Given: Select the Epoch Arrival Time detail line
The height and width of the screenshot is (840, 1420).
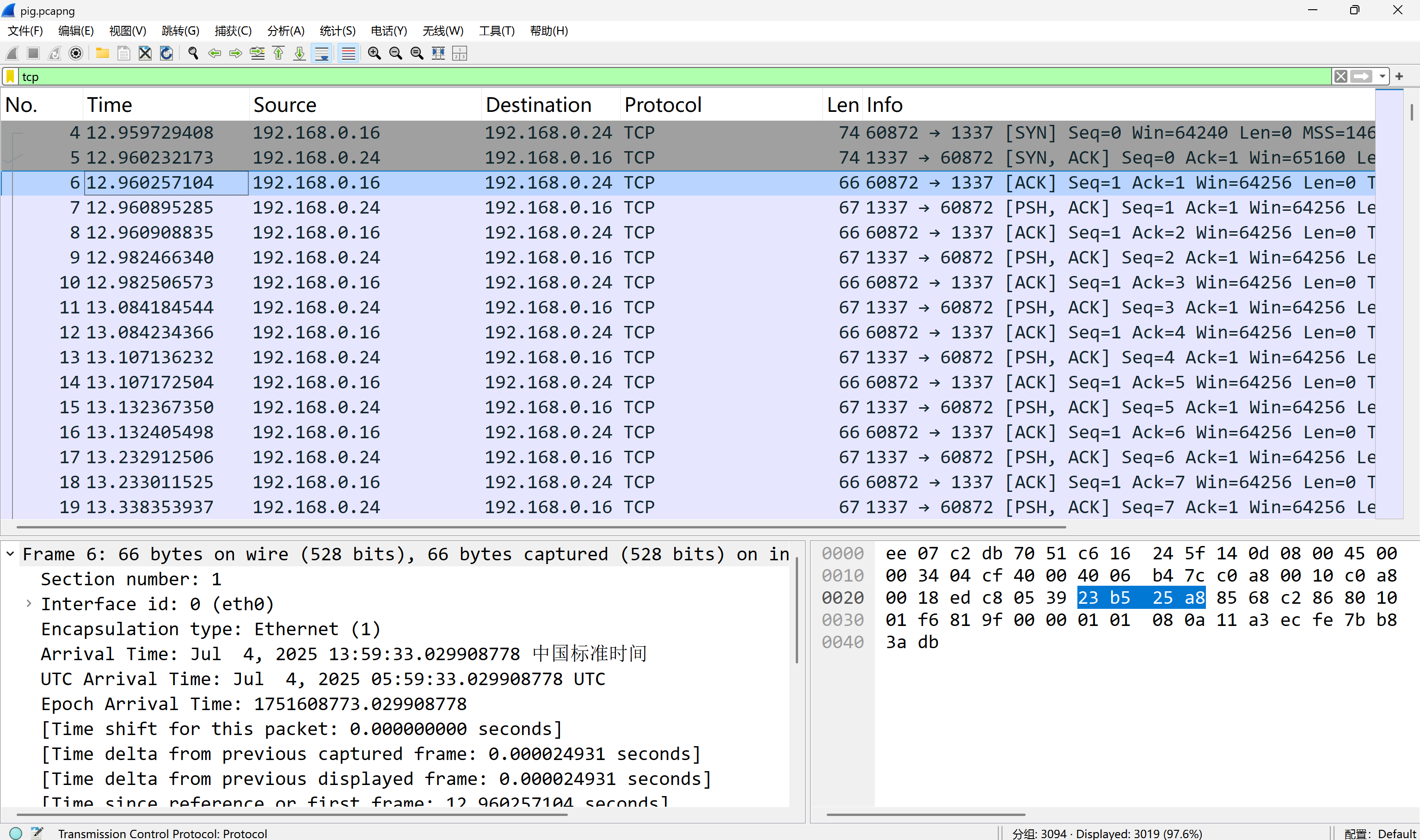Looking at the screenshot, I should (253, 704).
